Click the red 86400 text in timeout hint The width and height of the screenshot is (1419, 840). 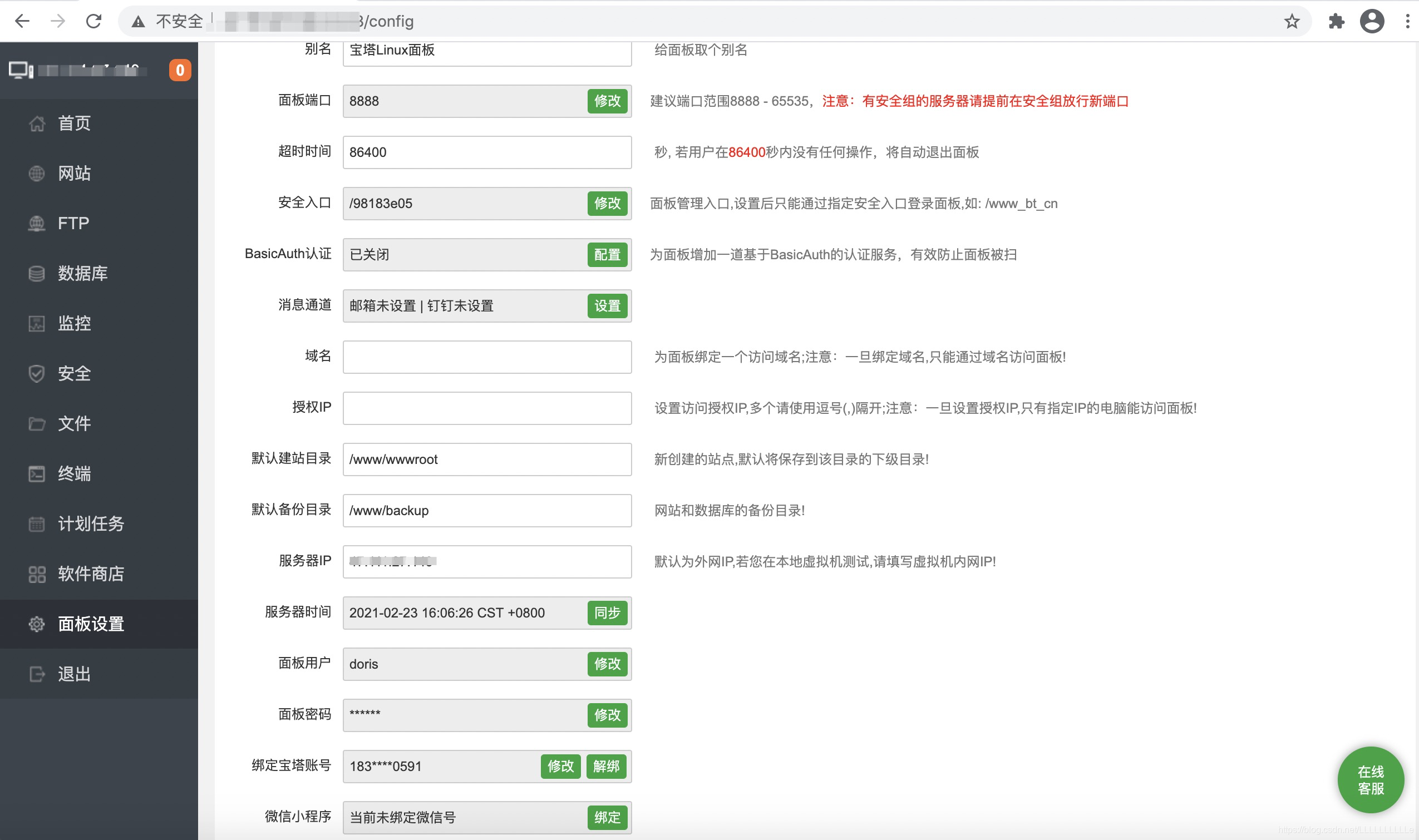(746, 152)
